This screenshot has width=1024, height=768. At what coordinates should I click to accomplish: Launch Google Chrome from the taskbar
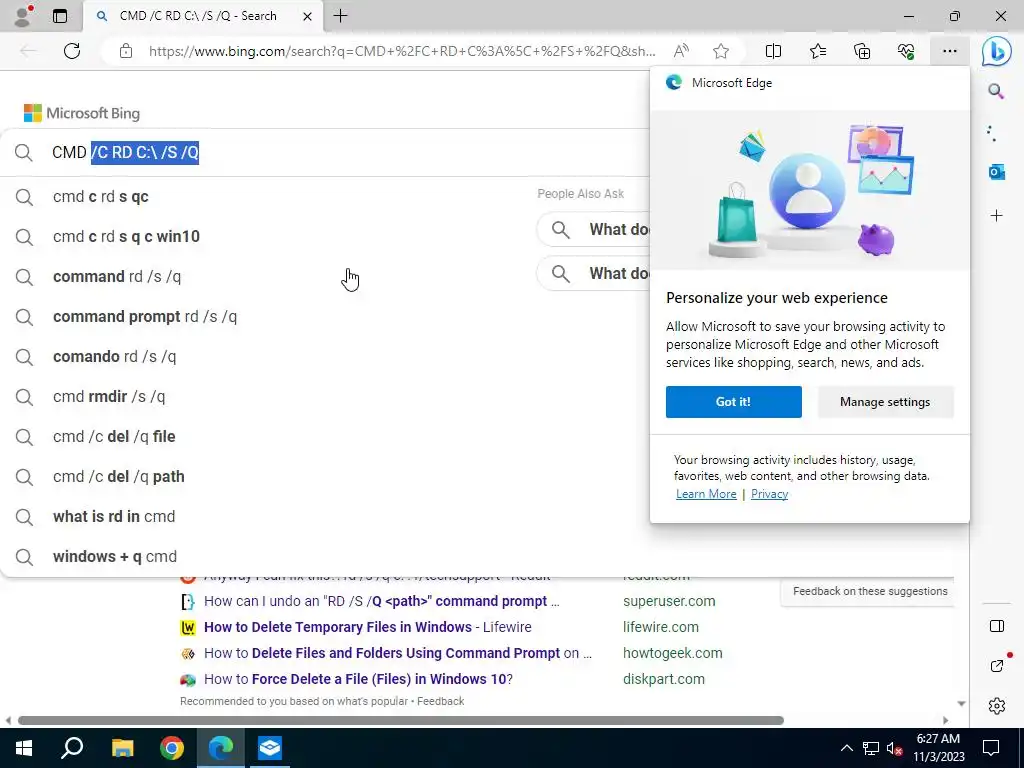tap(172, 748)
